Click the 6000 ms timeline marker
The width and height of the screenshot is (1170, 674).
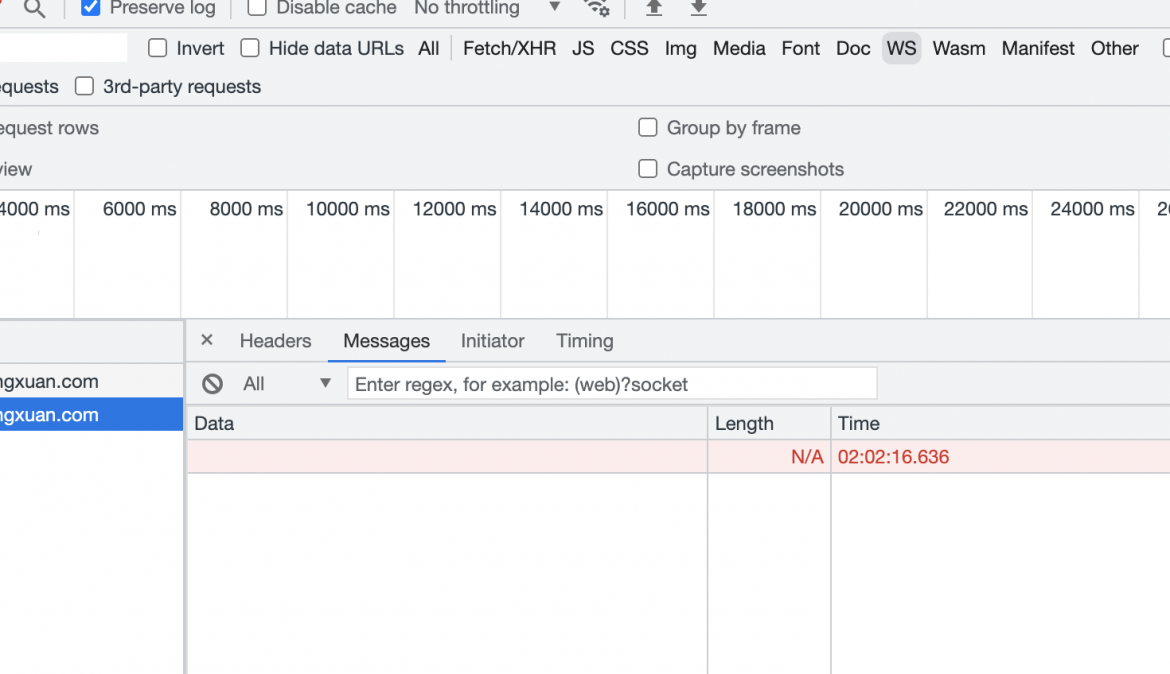pos(140,209)
